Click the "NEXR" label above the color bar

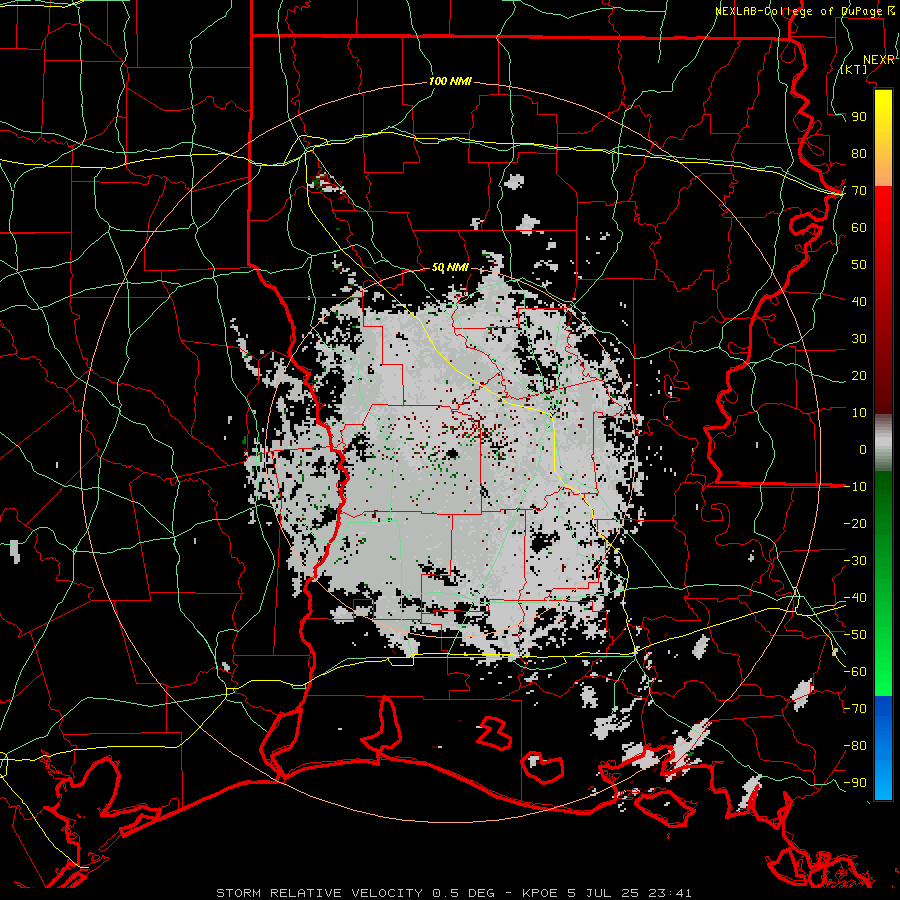click(878, 60)
